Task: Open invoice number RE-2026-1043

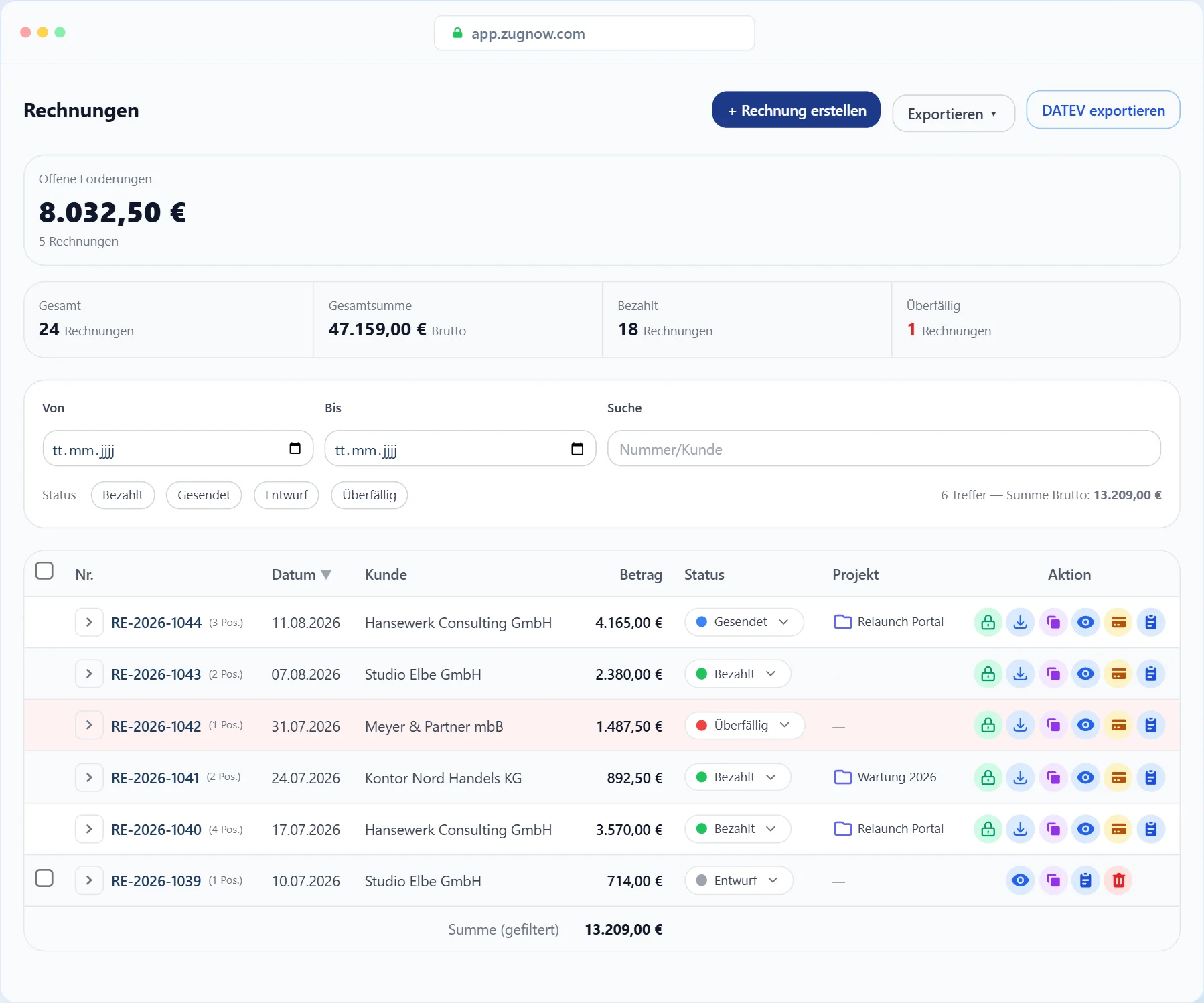Action: (156, 675)
